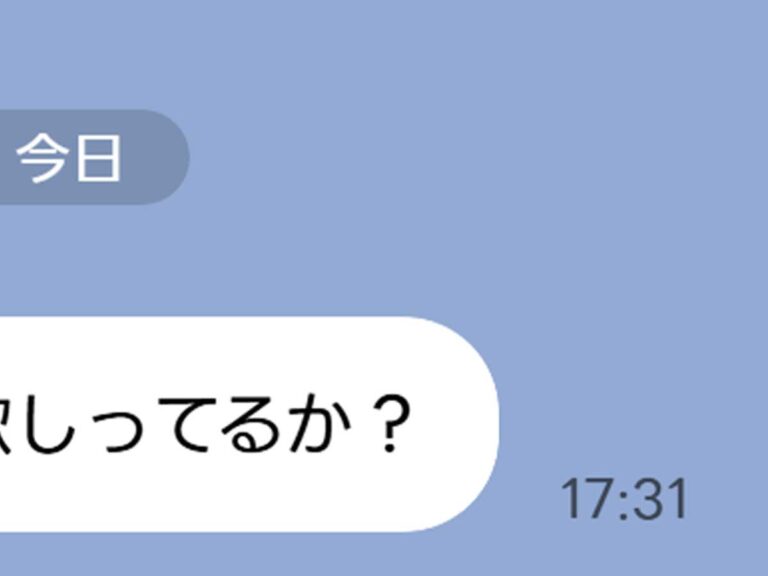Select the message bubble ending in しってるか？
Image resolution: width=768 pixels, height=576 pixels.
pos(249,424)
